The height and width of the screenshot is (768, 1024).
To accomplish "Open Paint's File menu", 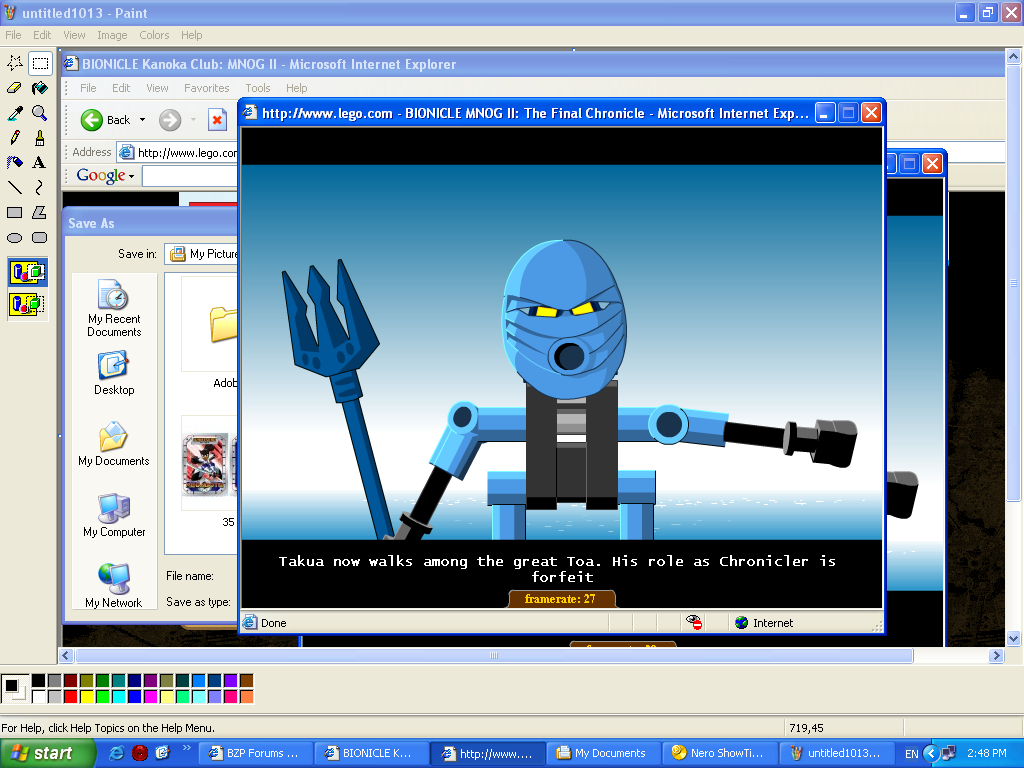I will 13,35.
